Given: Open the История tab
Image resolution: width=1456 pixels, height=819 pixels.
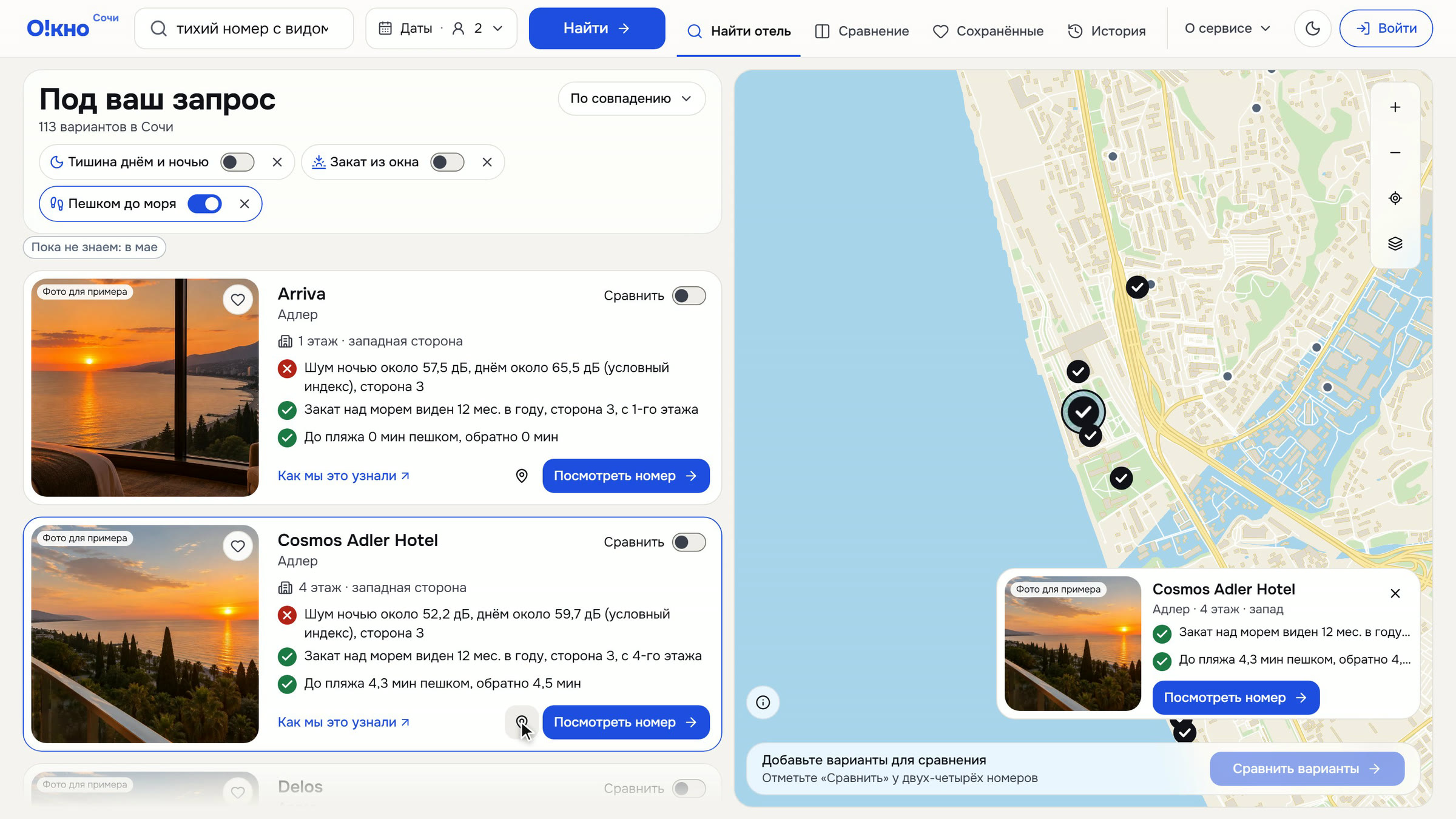Looking at the screenshot, I should point(1107,31).
